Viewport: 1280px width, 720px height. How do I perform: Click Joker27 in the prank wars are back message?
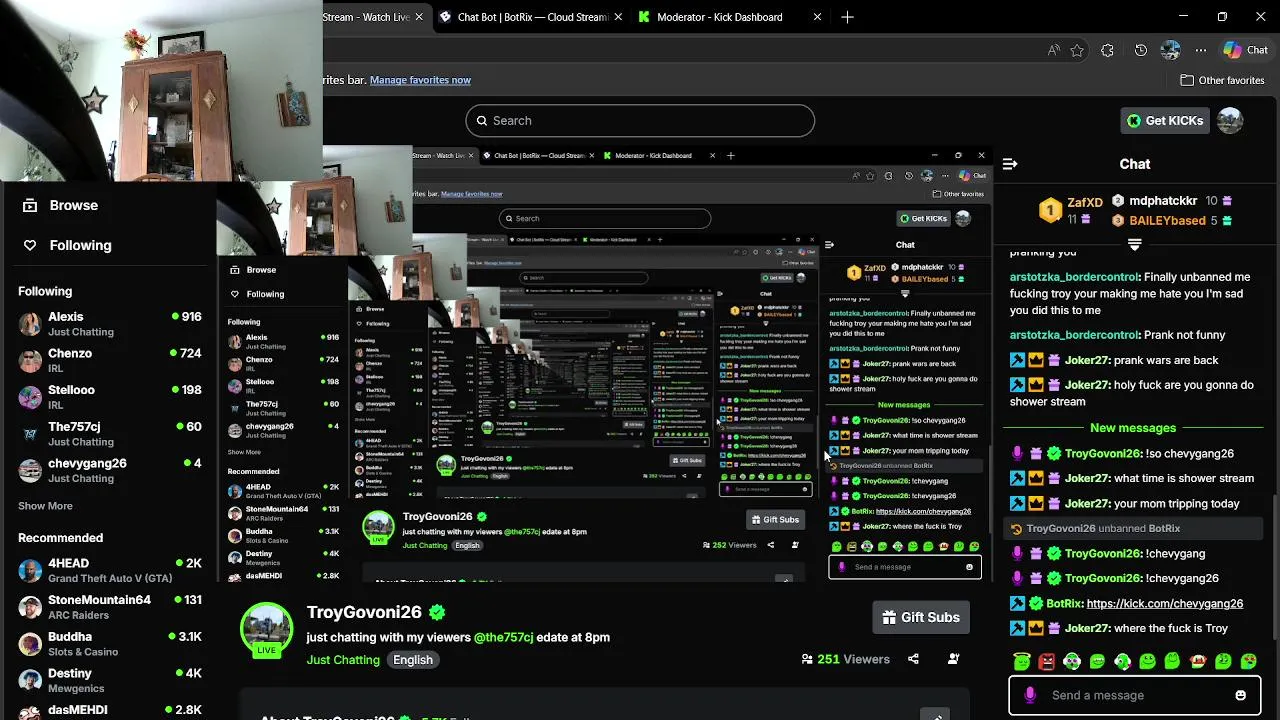(x=1086, y=360)
